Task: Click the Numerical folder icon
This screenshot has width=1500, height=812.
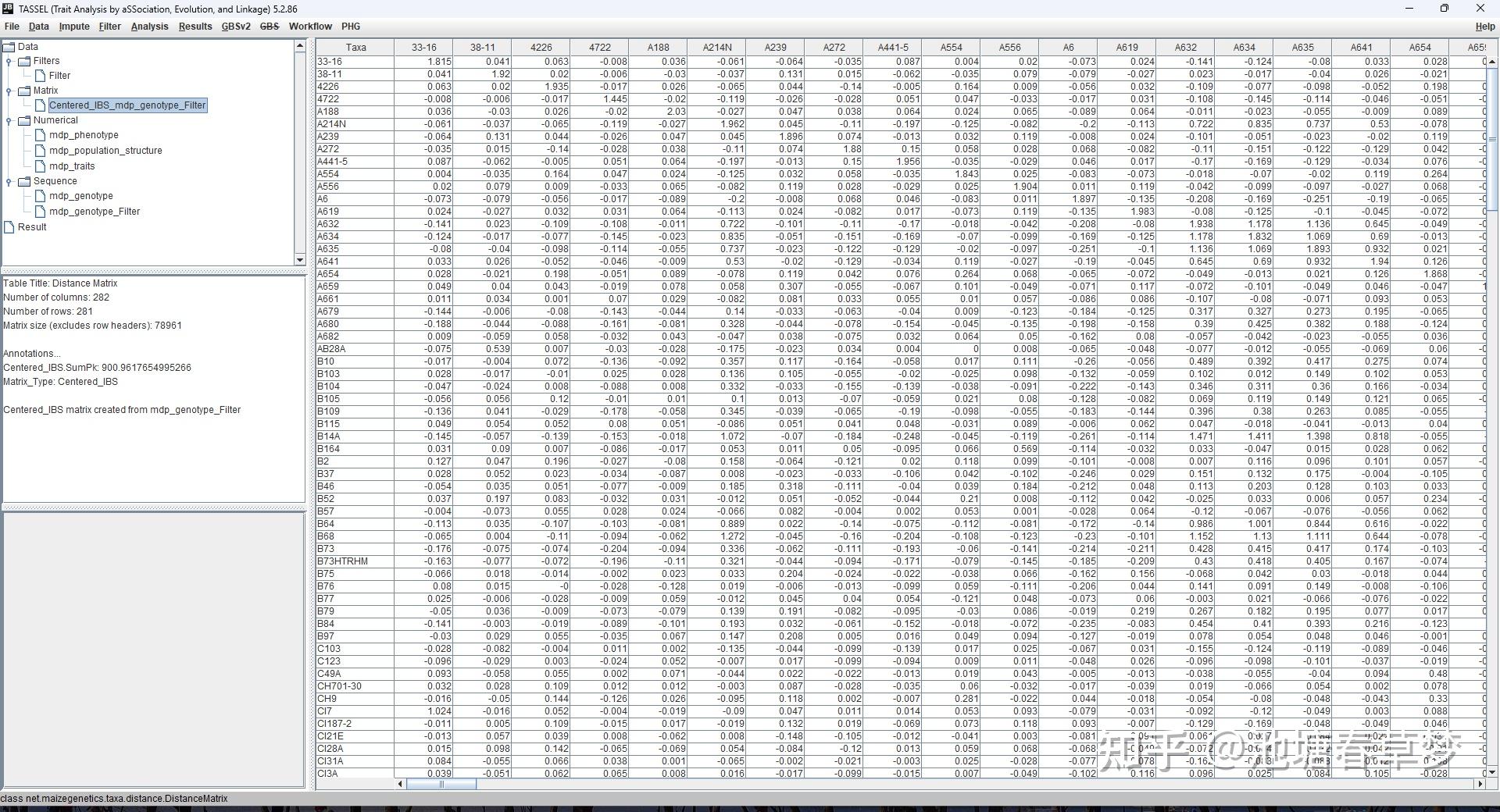Action: tap(24, 120)
